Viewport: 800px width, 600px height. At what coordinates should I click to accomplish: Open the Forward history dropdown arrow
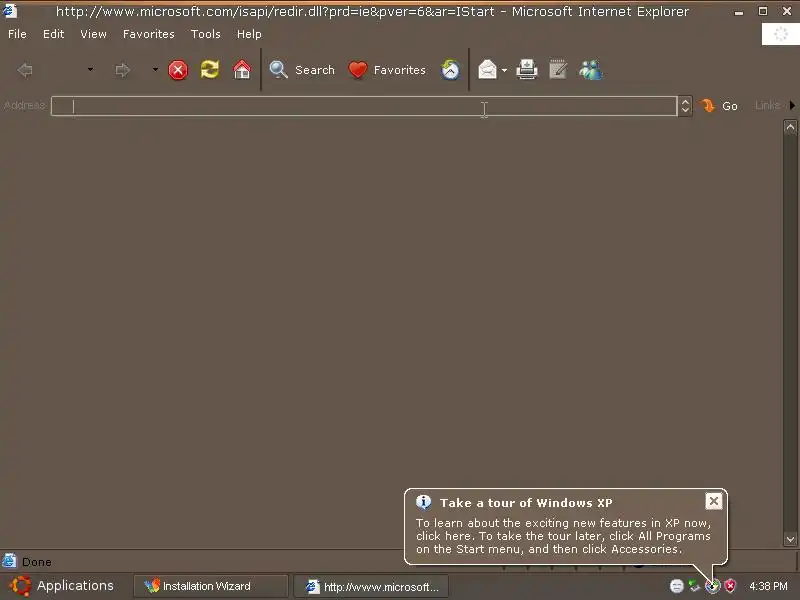click(155, 69)
